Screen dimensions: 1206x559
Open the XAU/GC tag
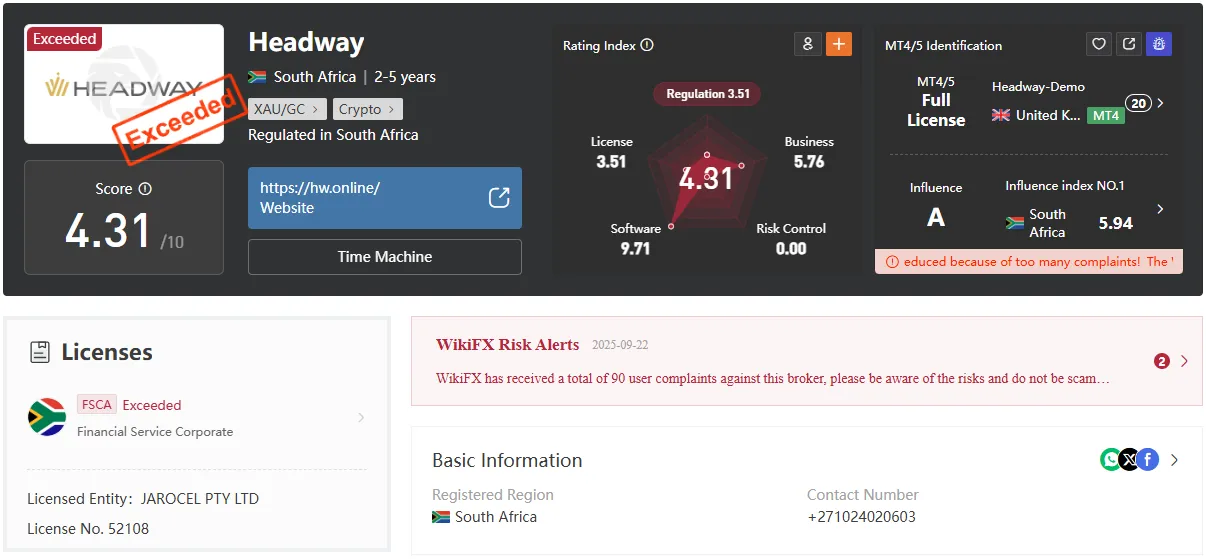(x=287, y=109)
